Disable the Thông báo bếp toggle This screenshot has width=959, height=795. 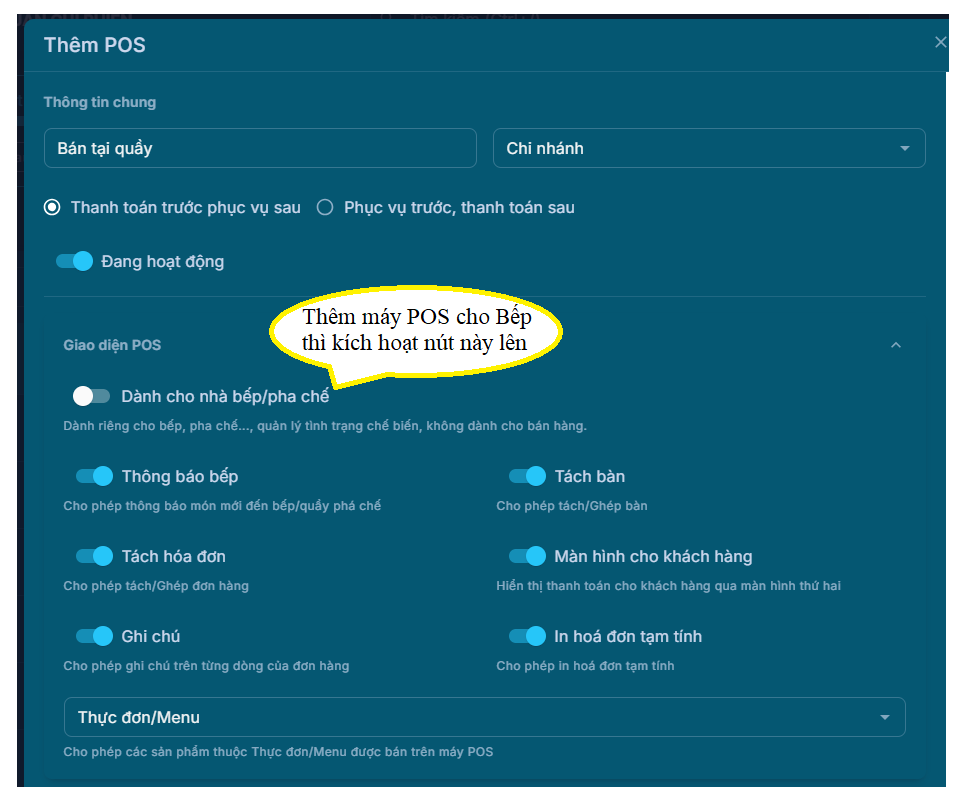click(x=95, y=476)
